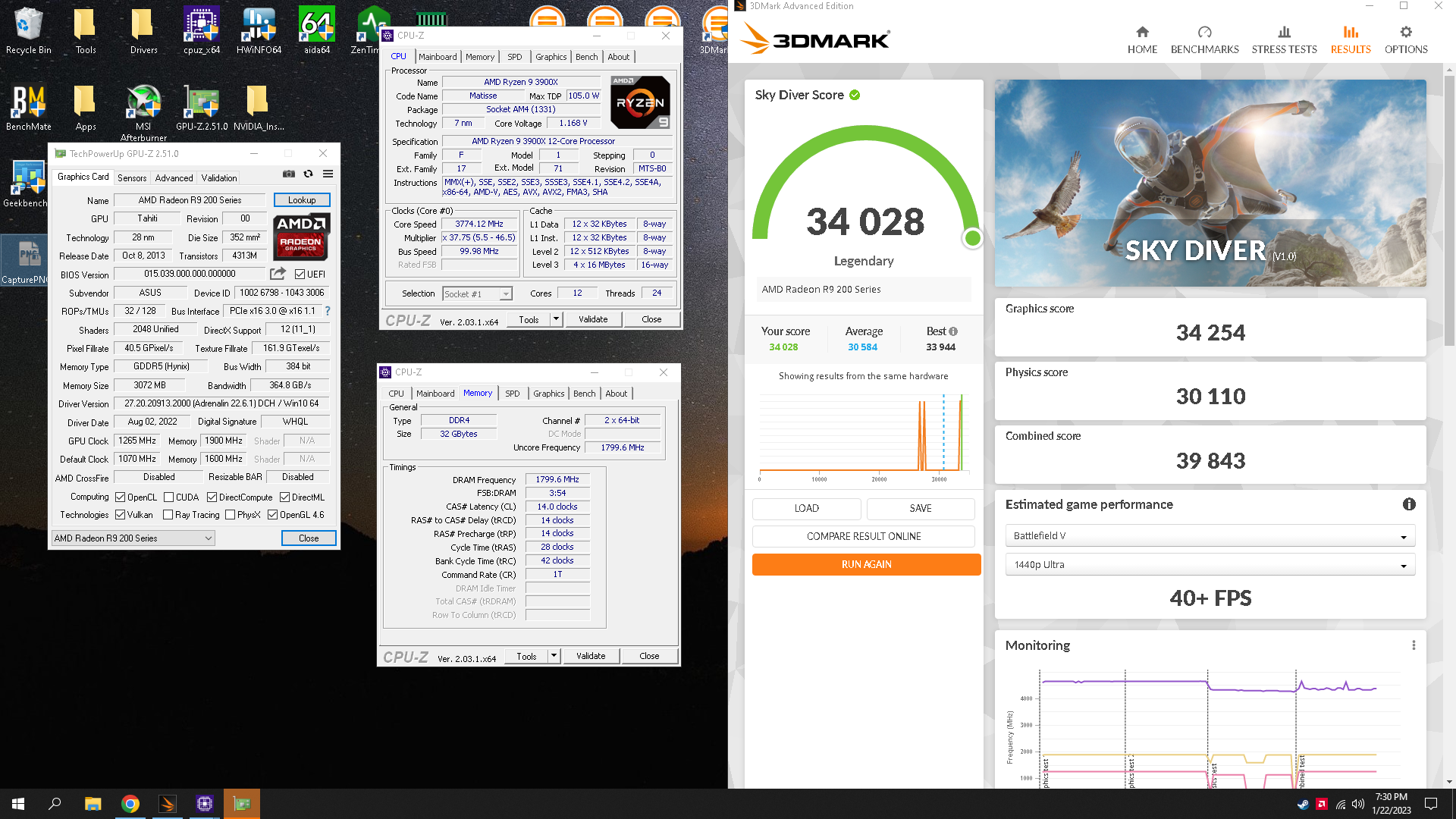Open Windows Start menu
1456x819 pixels.
pos(18,804)
